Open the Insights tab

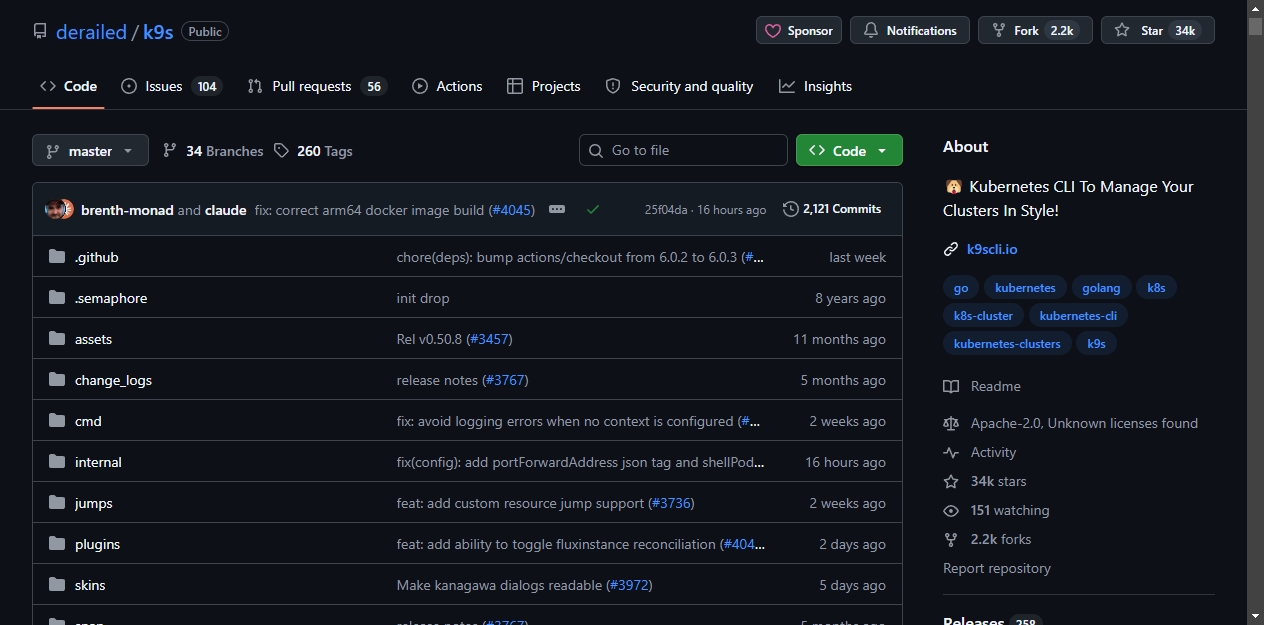(816, 86)
